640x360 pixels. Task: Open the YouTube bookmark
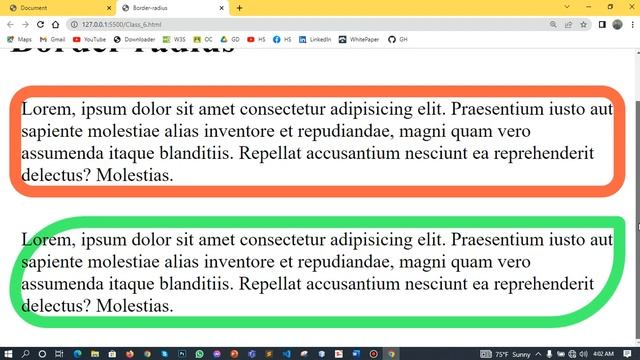89,39
